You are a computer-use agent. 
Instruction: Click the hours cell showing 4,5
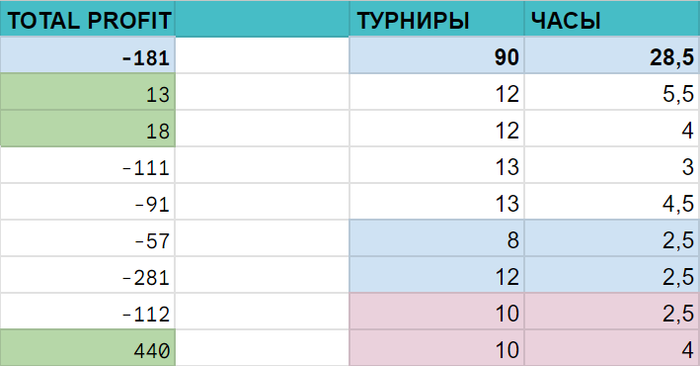612,202
